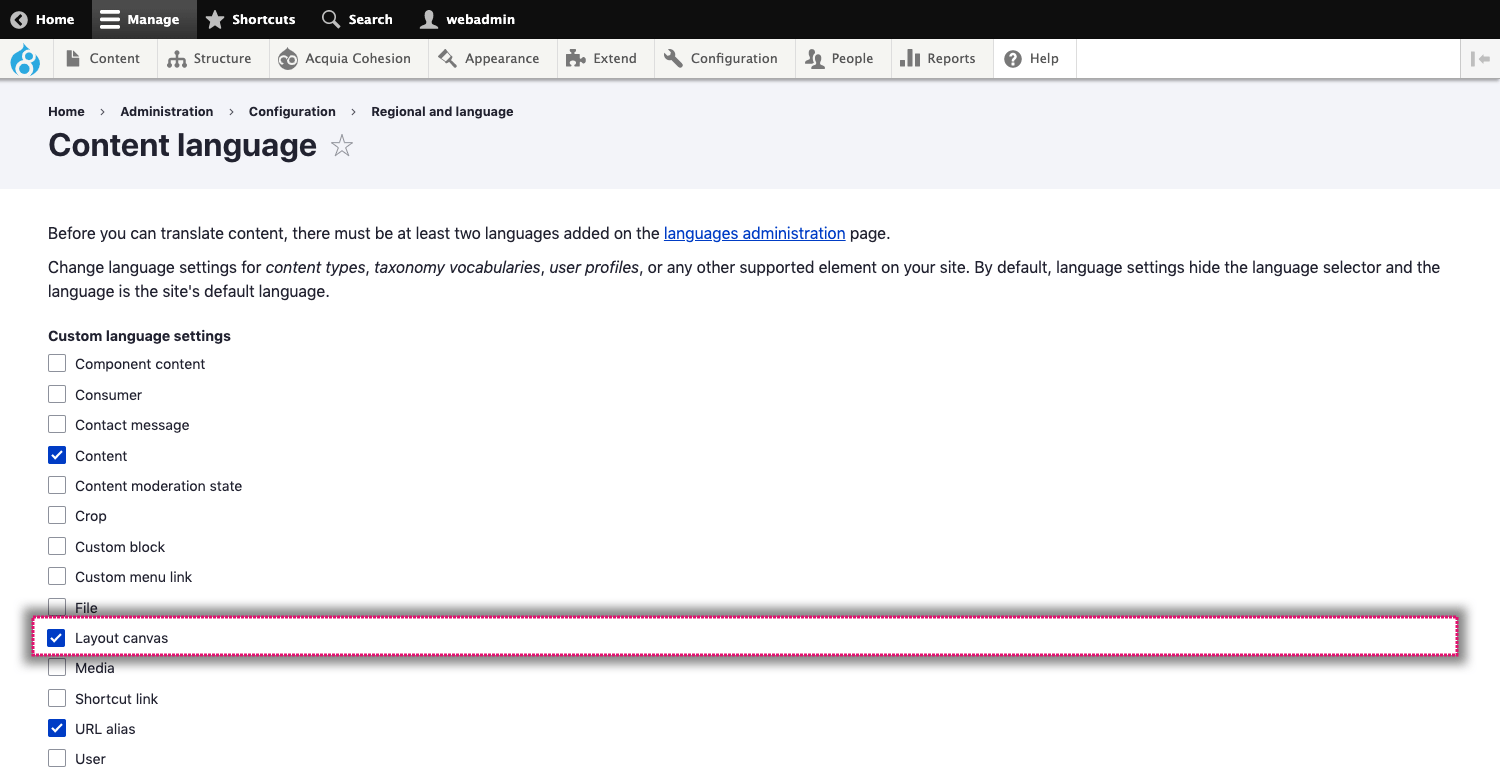Click the Acquia Cohesion icon

coord(288,59)
